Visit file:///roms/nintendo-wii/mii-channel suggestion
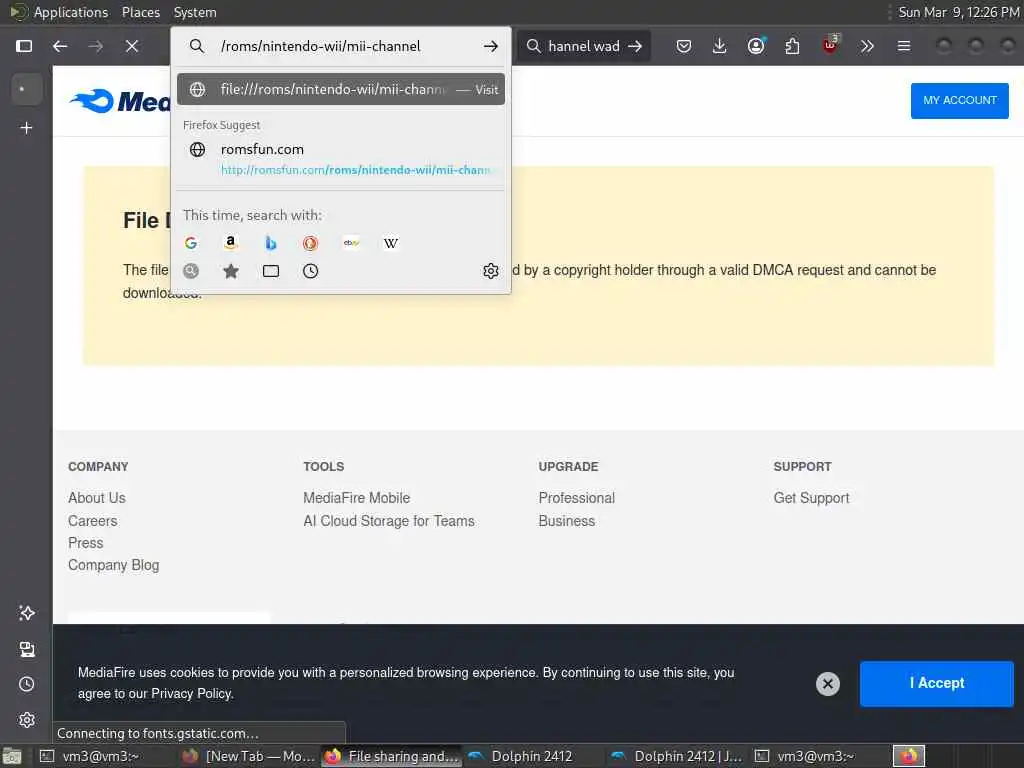 tap(341, 89)
